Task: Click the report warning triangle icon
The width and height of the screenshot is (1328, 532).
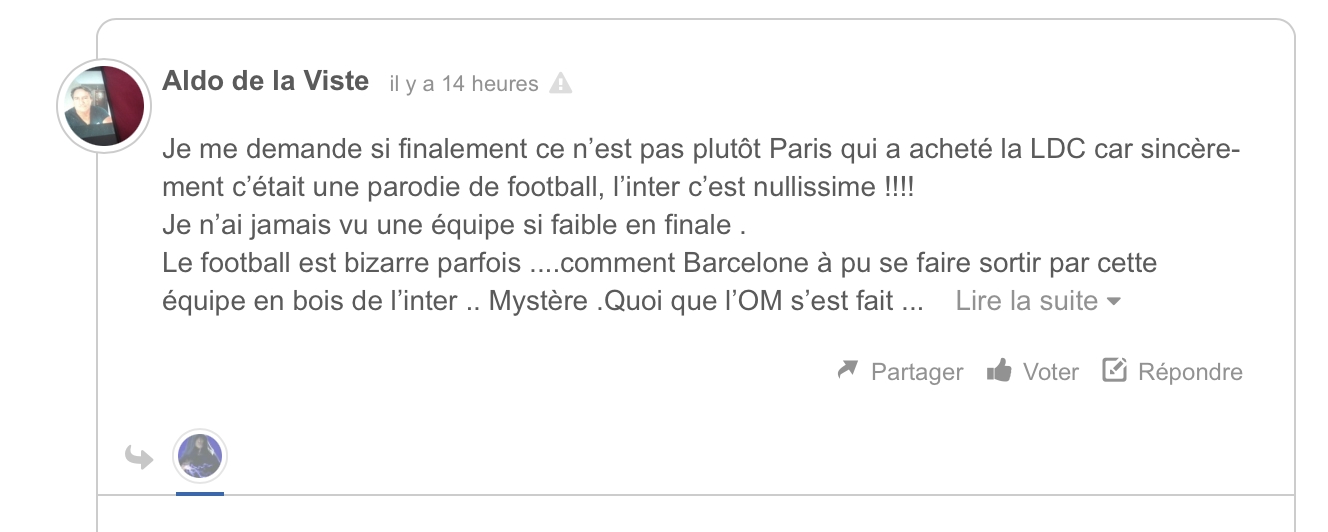Action: pyautogui.click(x=561, y=83)
